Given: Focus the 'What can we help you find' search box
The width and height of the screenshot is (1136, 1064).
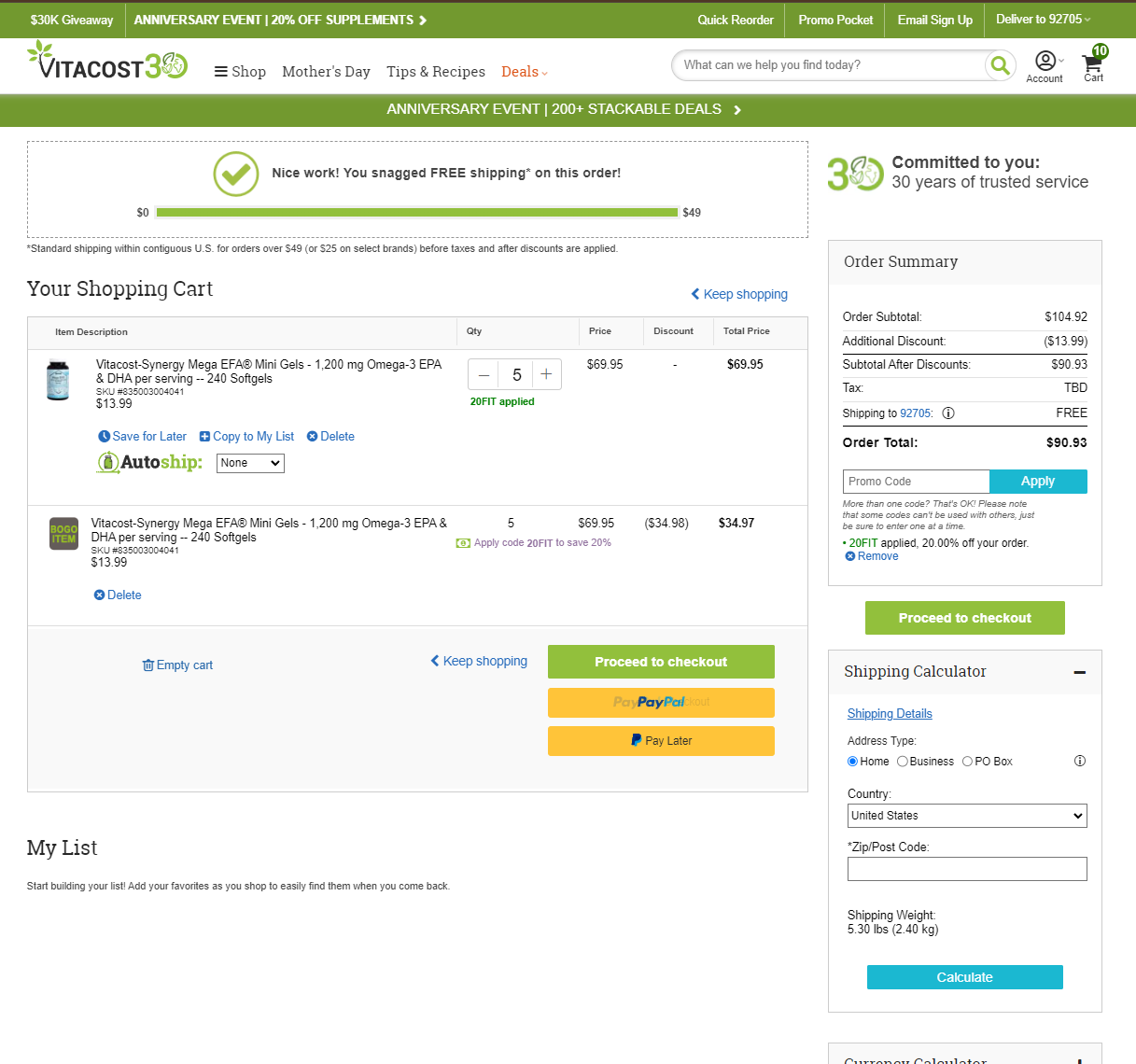Looking at the screenshot, I should 828,65.
